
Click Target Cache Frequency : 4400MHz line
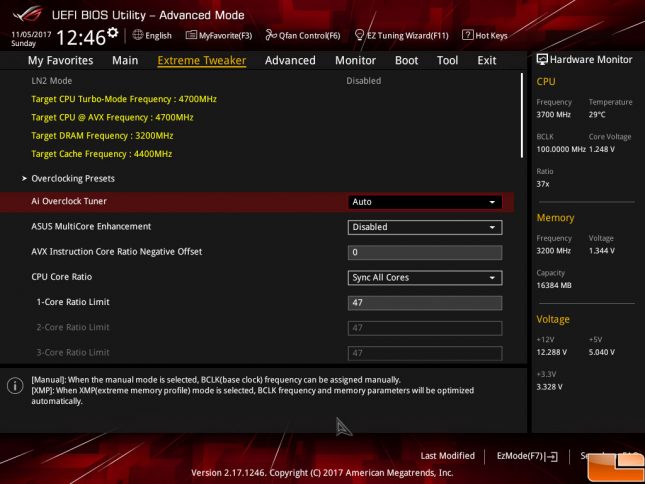click(x=102, y=154)
